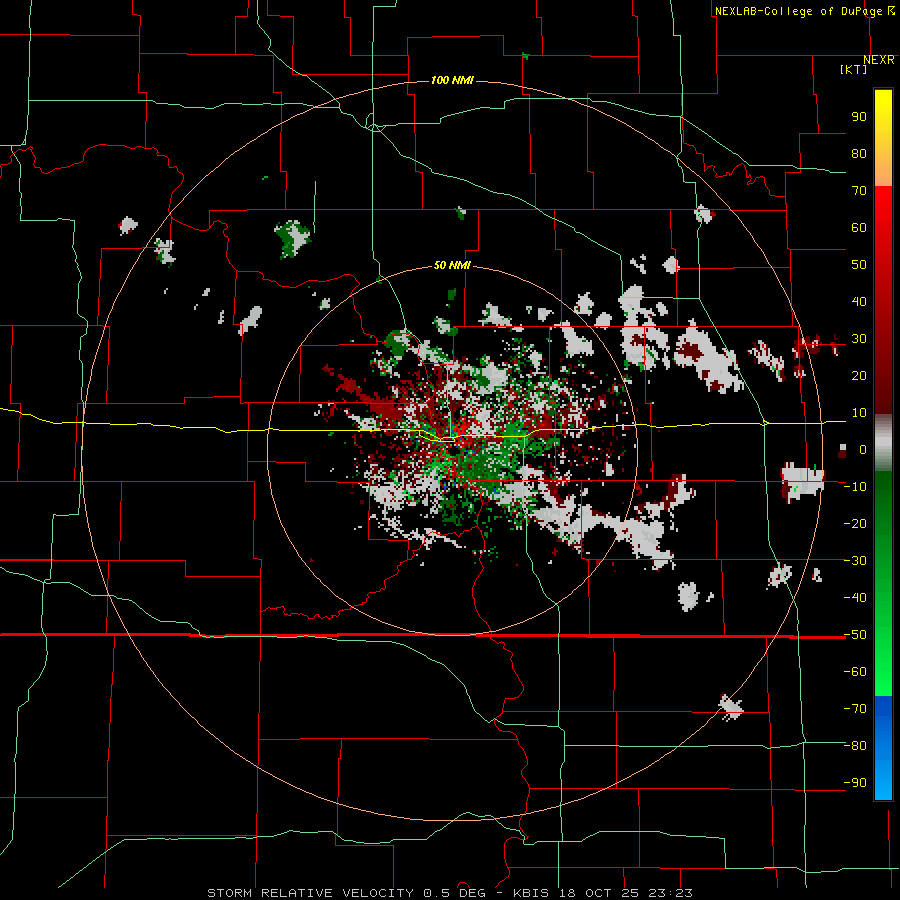
Task: Select the 80 value on velocity scale
Action: [859, 154]
